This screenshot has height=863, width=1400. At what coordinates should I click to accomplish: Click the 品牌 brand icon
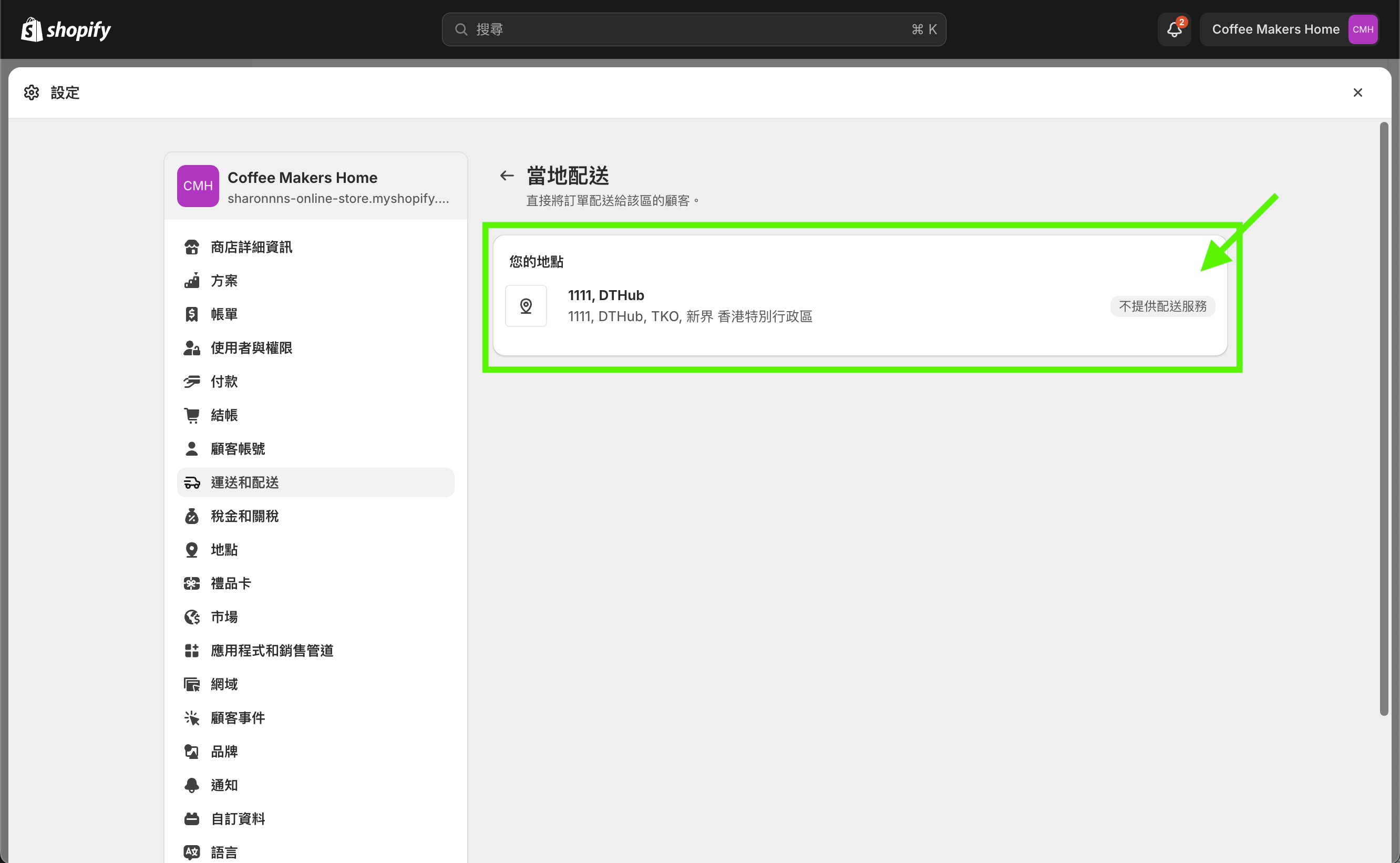pyautogui.click(x=192, y=752)
